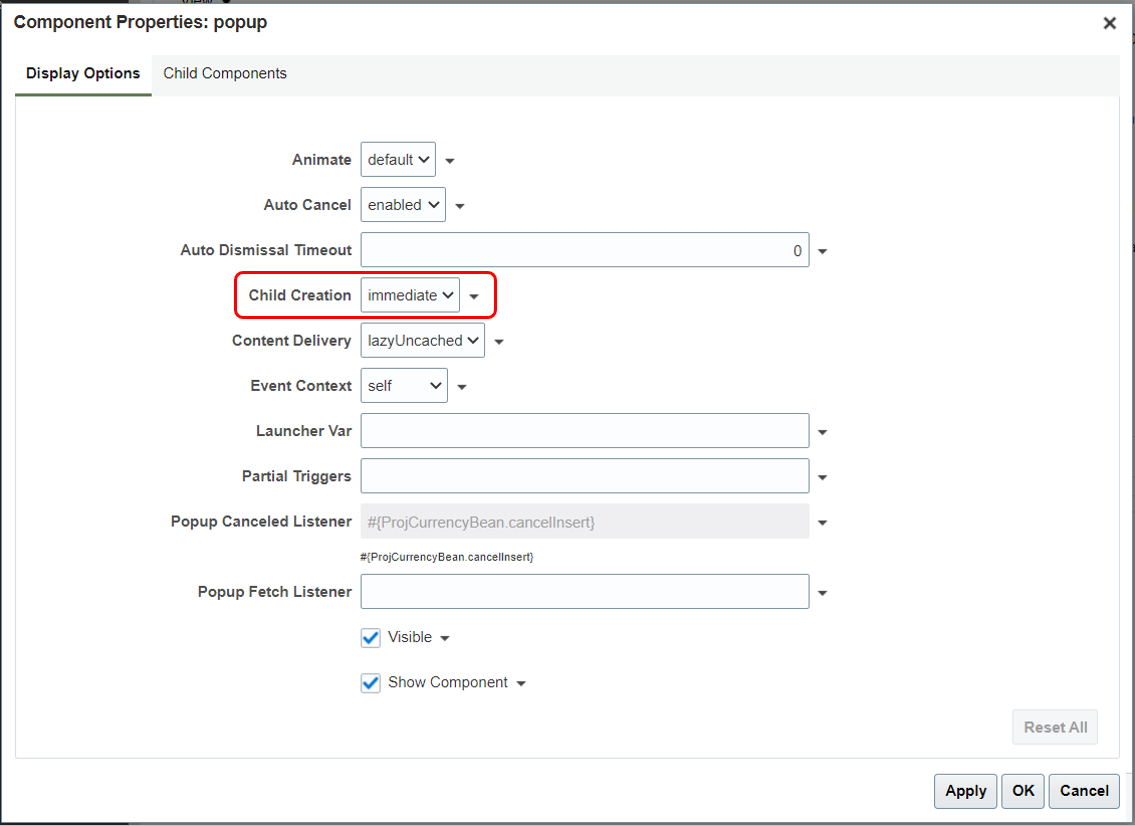Expand the Animate dropdown list
The height and width of the screenshot is (826, 1135).
coord(398,159)
